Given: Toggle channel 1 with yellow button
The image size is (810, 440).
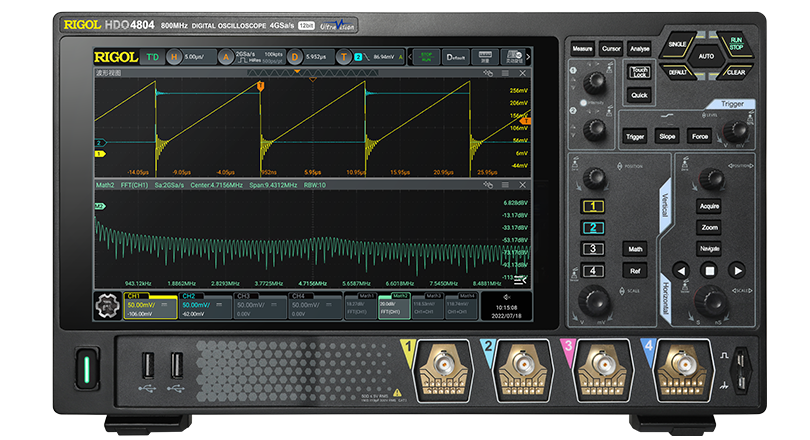Looking at the screenshot, I should click(x=593, y=207).
